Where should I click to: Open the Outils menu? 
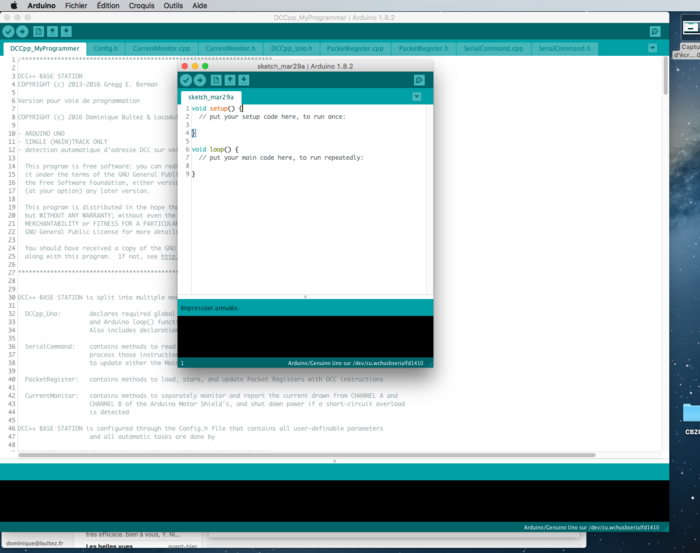tap(173, 5)
